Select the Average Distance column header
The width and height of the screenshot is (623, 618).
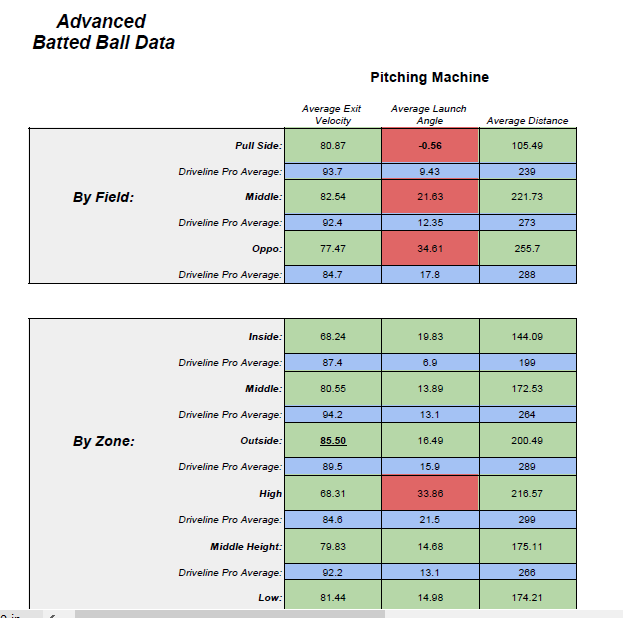tap(527, 120)
